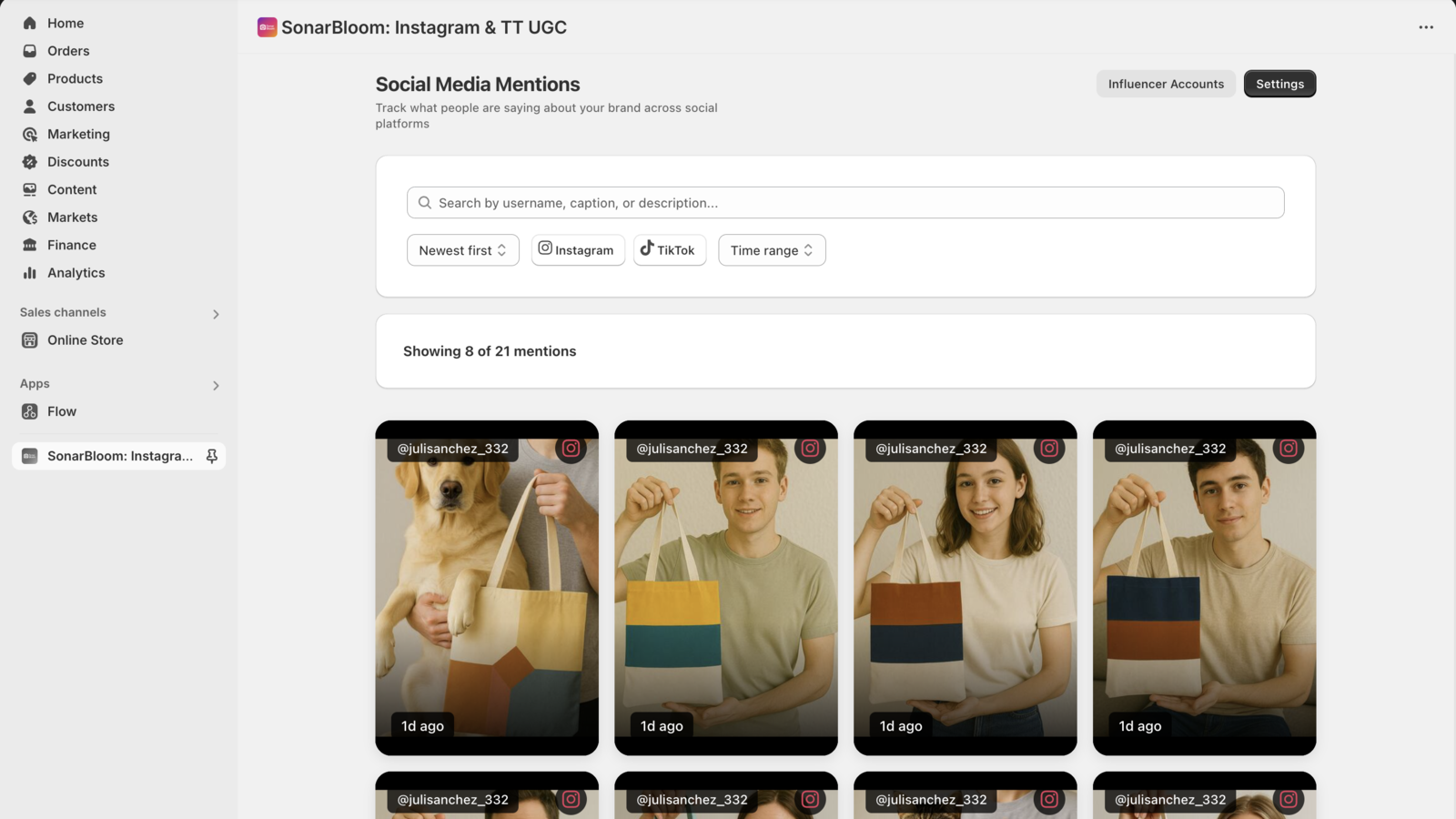The image size is (1456, 819).
Task: Open Influencer Accounts
Action: pyautogui.click(x=1165, y=83)
